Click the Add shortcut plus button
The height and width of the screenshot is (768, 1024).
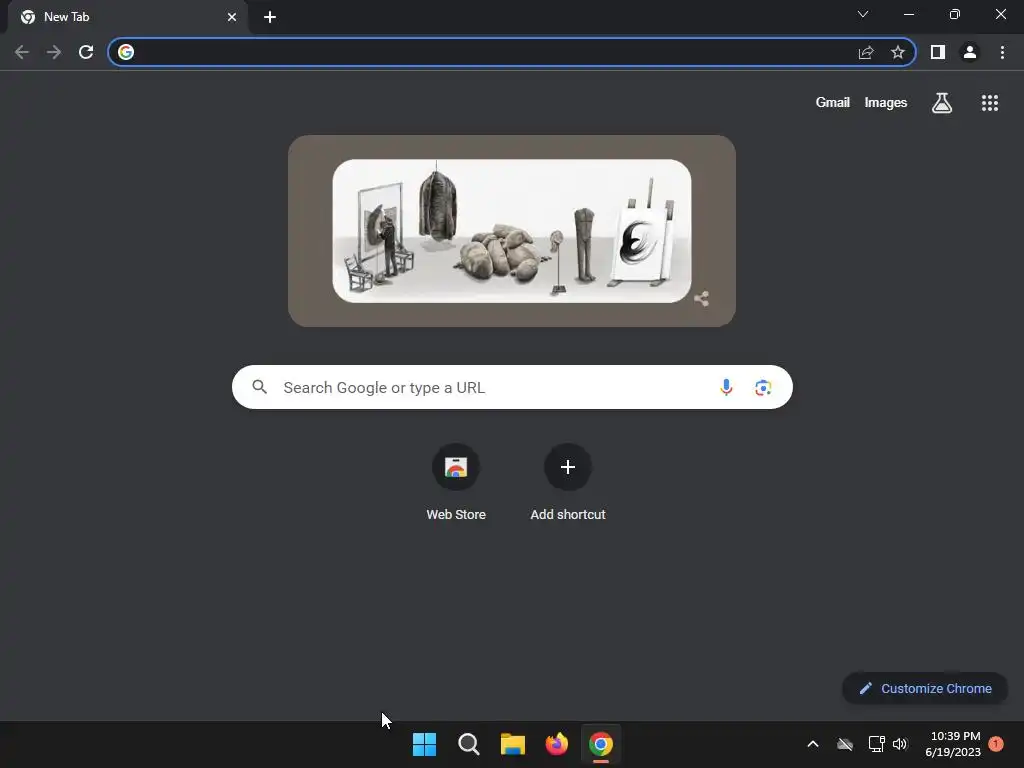coord(568,467)
